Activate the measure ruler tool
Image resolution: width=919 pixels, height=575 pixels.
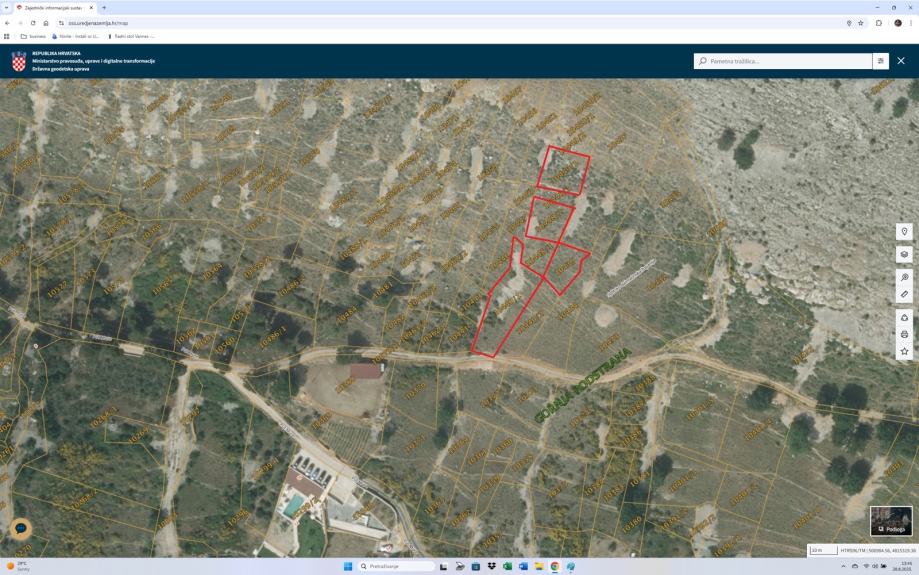tap(904, 294)
